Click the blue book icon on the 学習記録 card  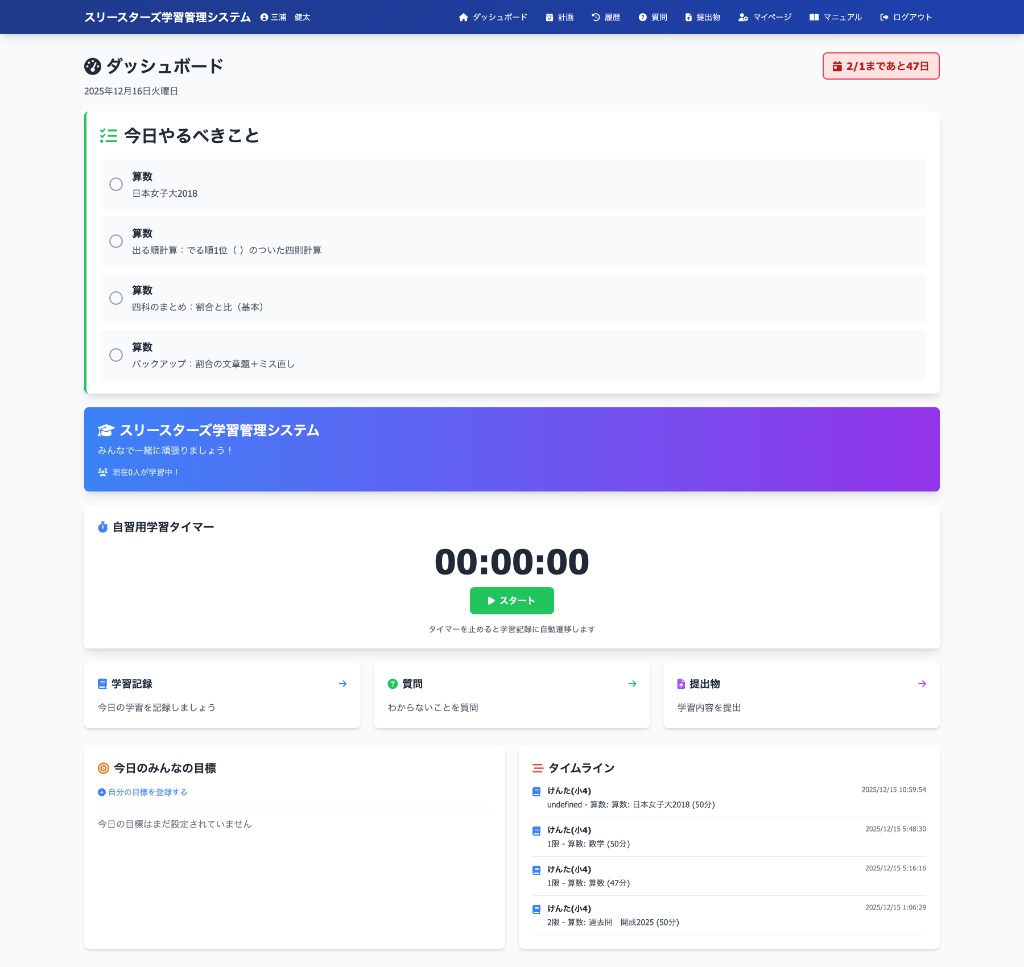click(100, 684)
